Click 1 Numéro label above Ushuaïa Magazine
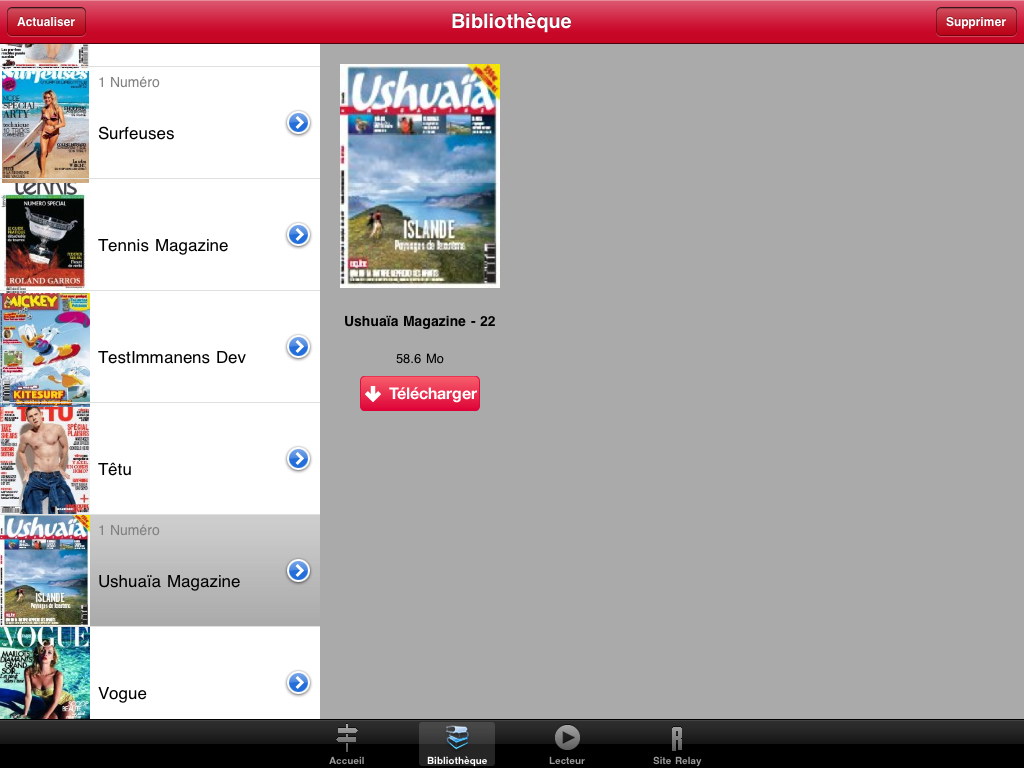 pos(129,530)
